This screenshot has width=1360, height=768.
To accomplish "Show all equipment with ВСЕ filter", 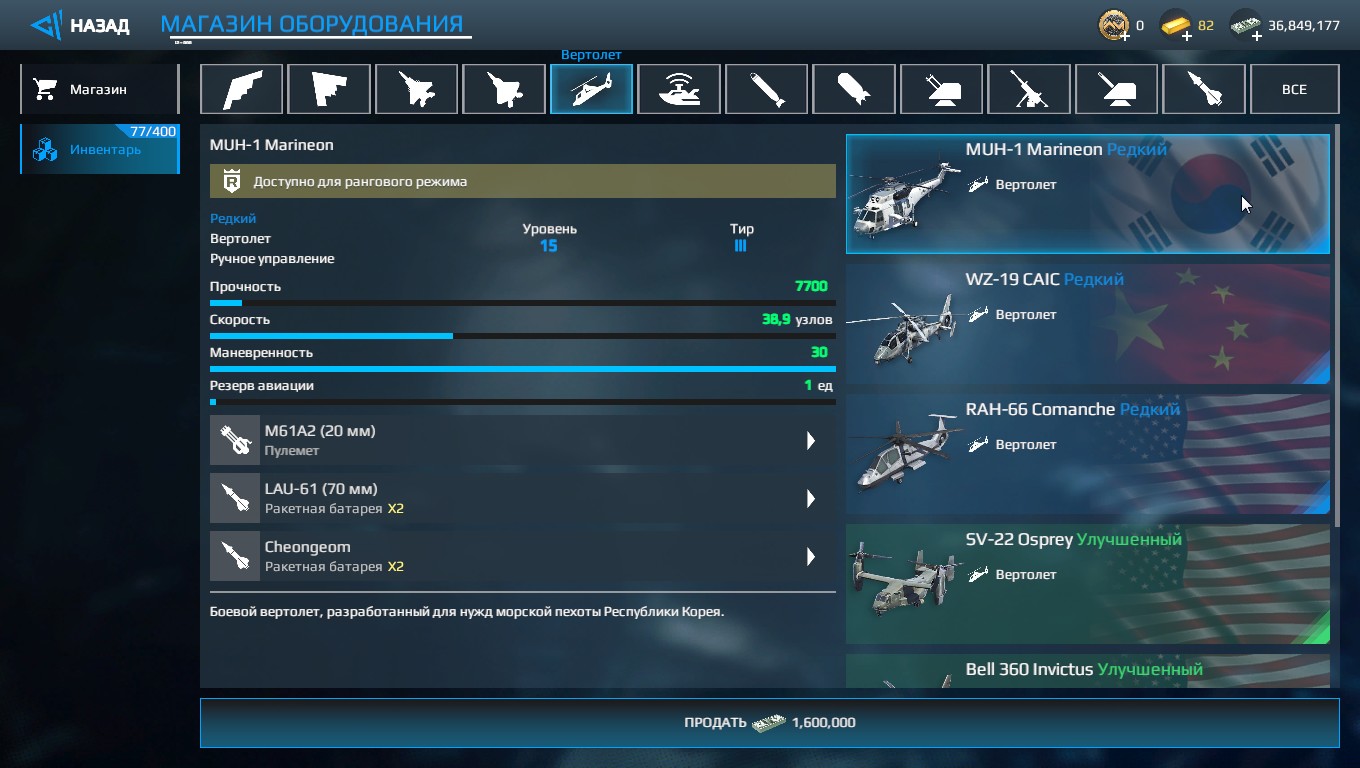I will click(x=1294, y=89).
